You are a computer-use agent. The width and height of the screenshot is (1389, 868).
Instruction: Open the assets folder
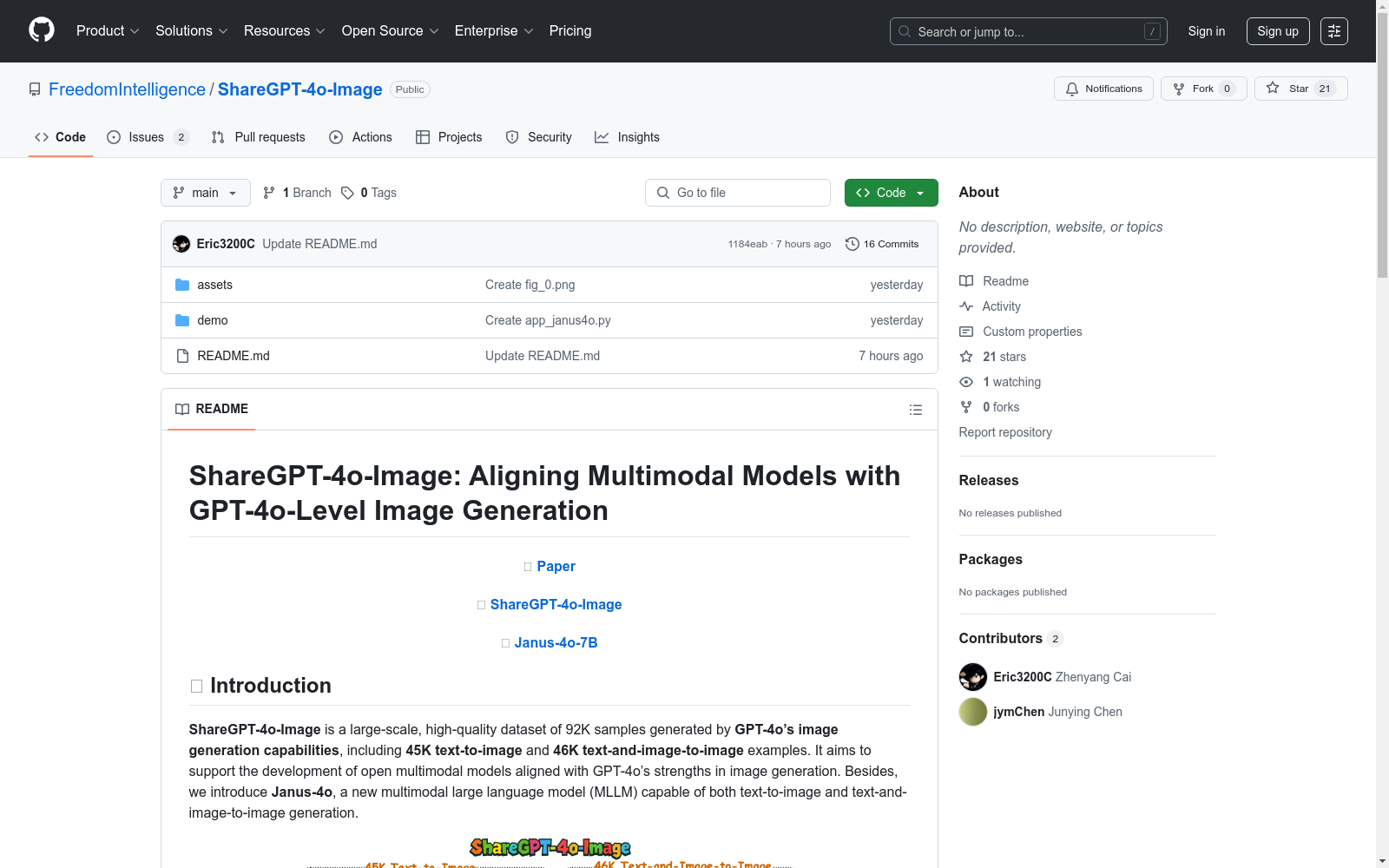pos(214,285)
